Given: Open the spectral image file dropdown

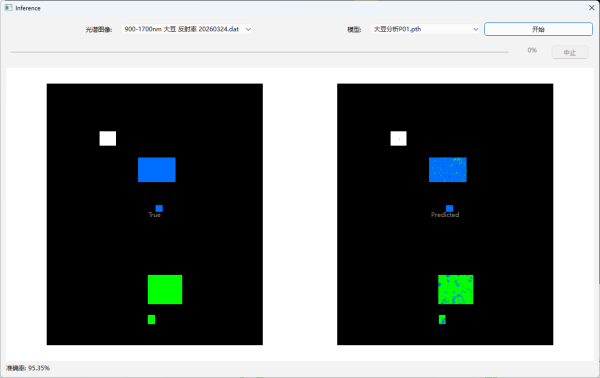Looking at the screenshot, I should coord(186,29).
